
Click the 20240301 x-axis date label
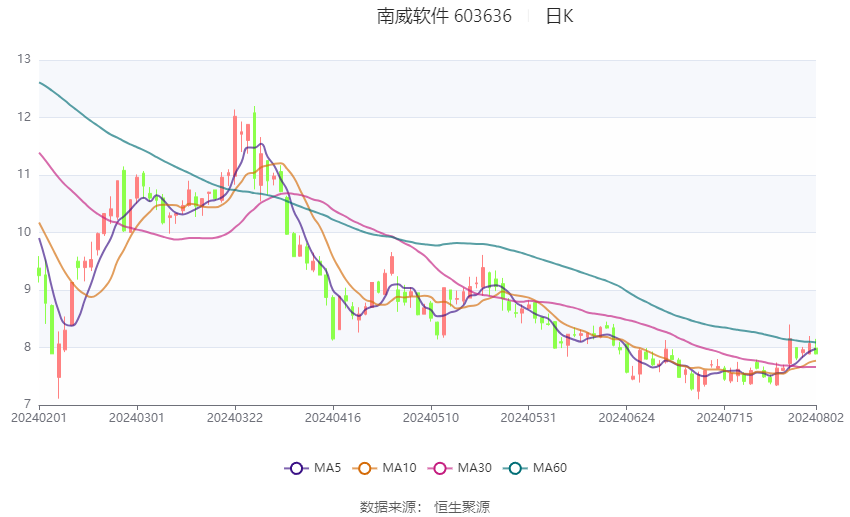(x=136, y=418)
